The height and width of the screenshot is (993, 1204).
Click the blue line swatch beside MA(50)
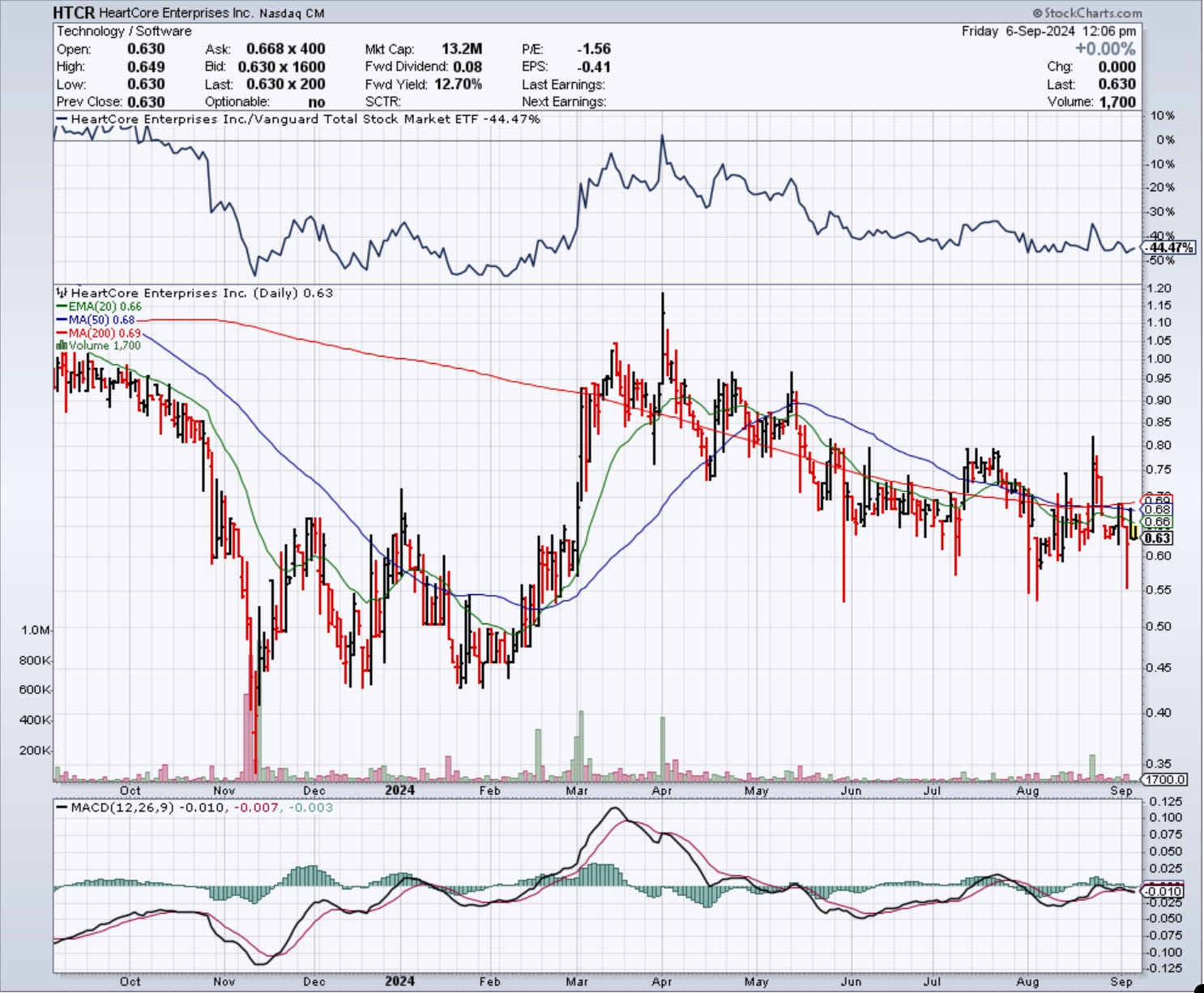coord(62,319)
